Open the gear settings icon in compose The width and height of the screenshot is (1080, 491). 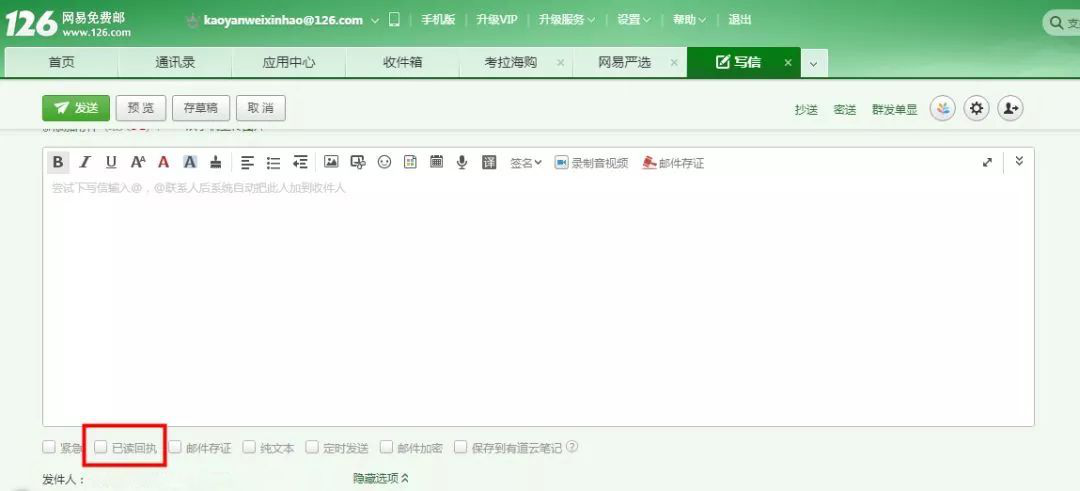[x=976, y=109]
